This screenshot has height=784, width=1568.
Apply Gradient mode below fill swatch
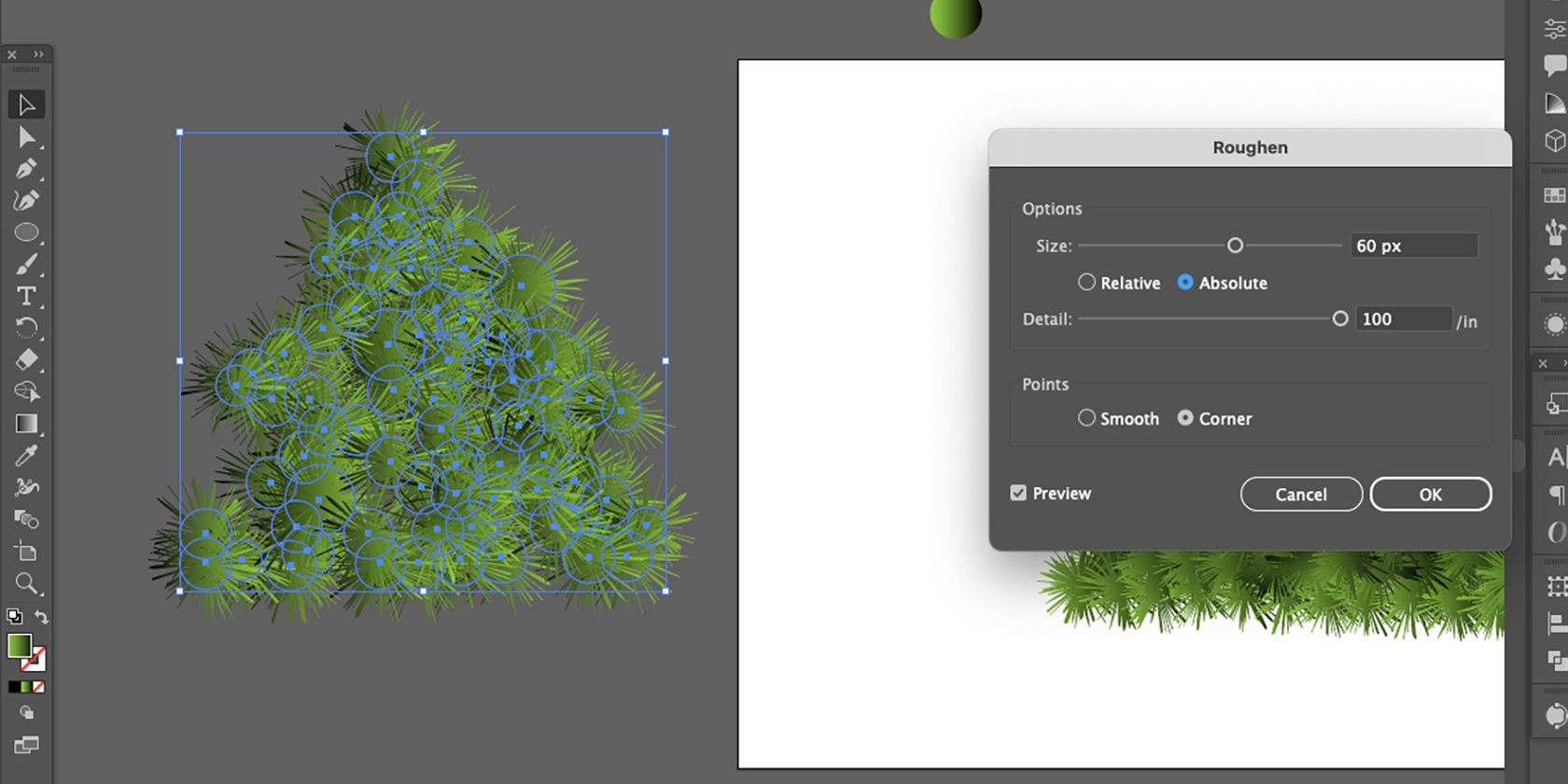[26, 687]
